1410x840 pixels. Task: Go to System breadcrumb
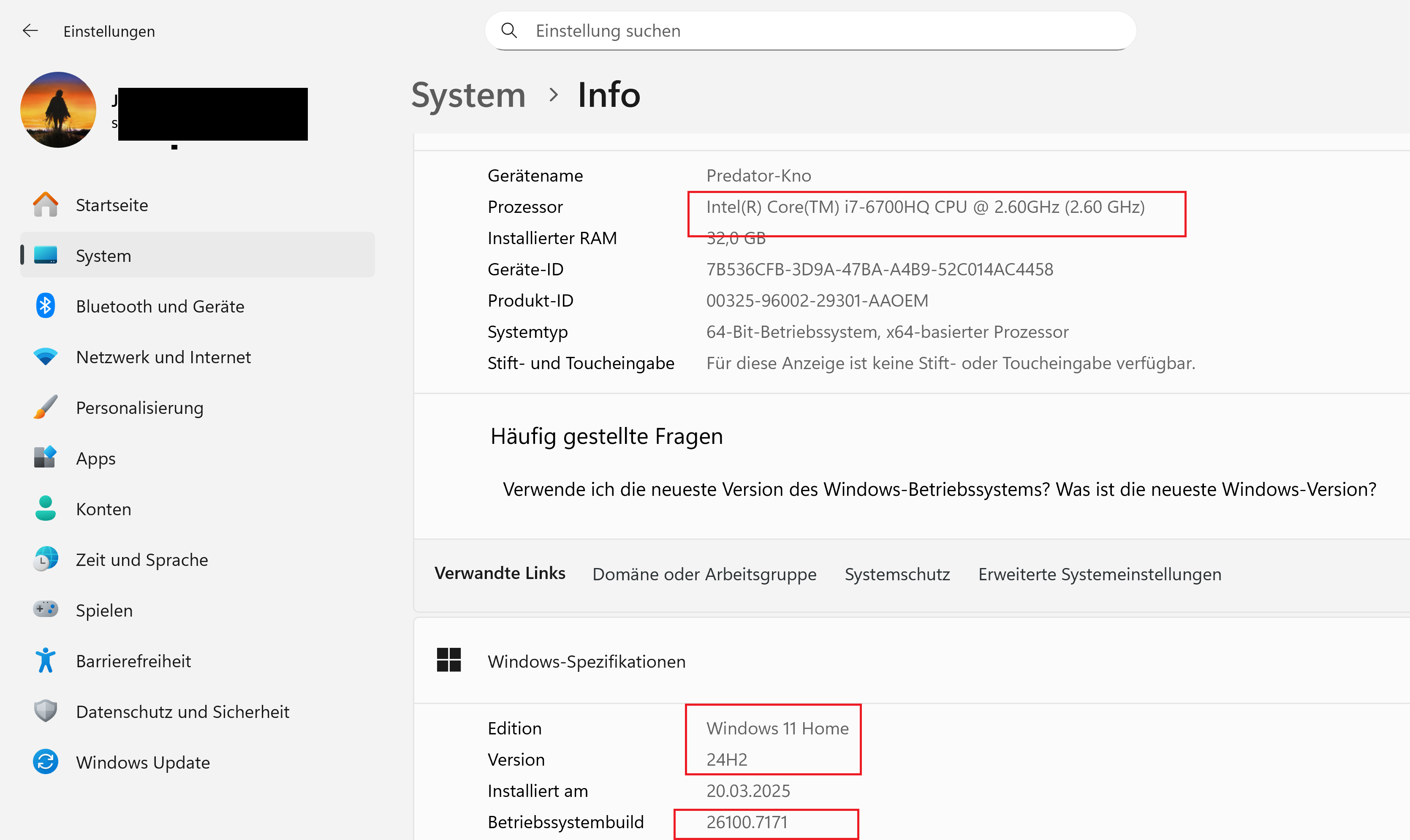coord(468,95)
